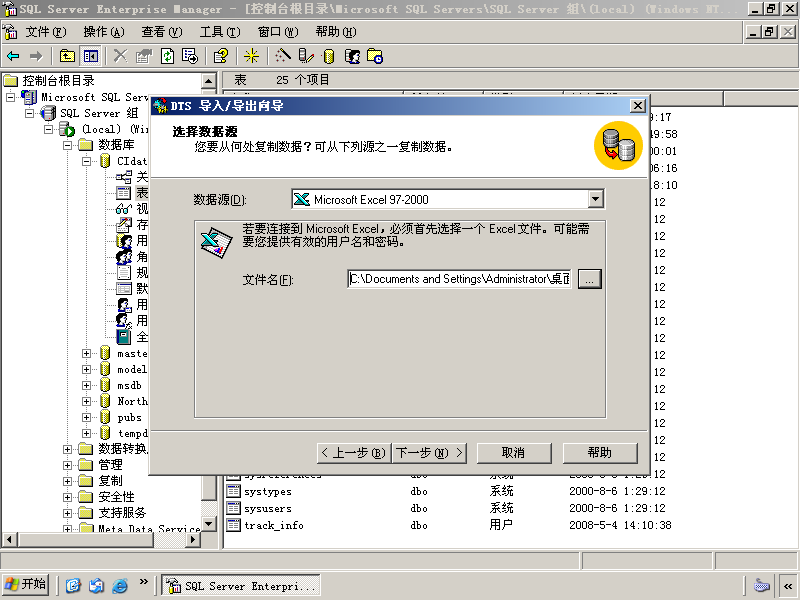Click the tree pane scroll-up arrow
Image resolution: width=800 pixels, height=600 pixels.
tap(208, 81)
